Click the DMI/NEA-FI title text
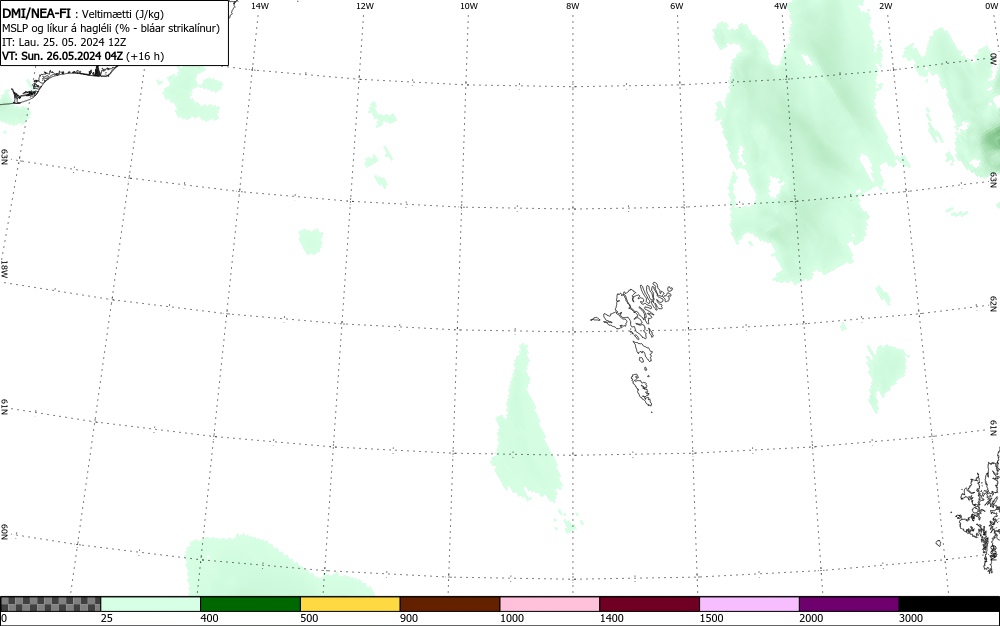Image resolution: width=1000 pixels, height=626 pixels. tap(36, 13)
